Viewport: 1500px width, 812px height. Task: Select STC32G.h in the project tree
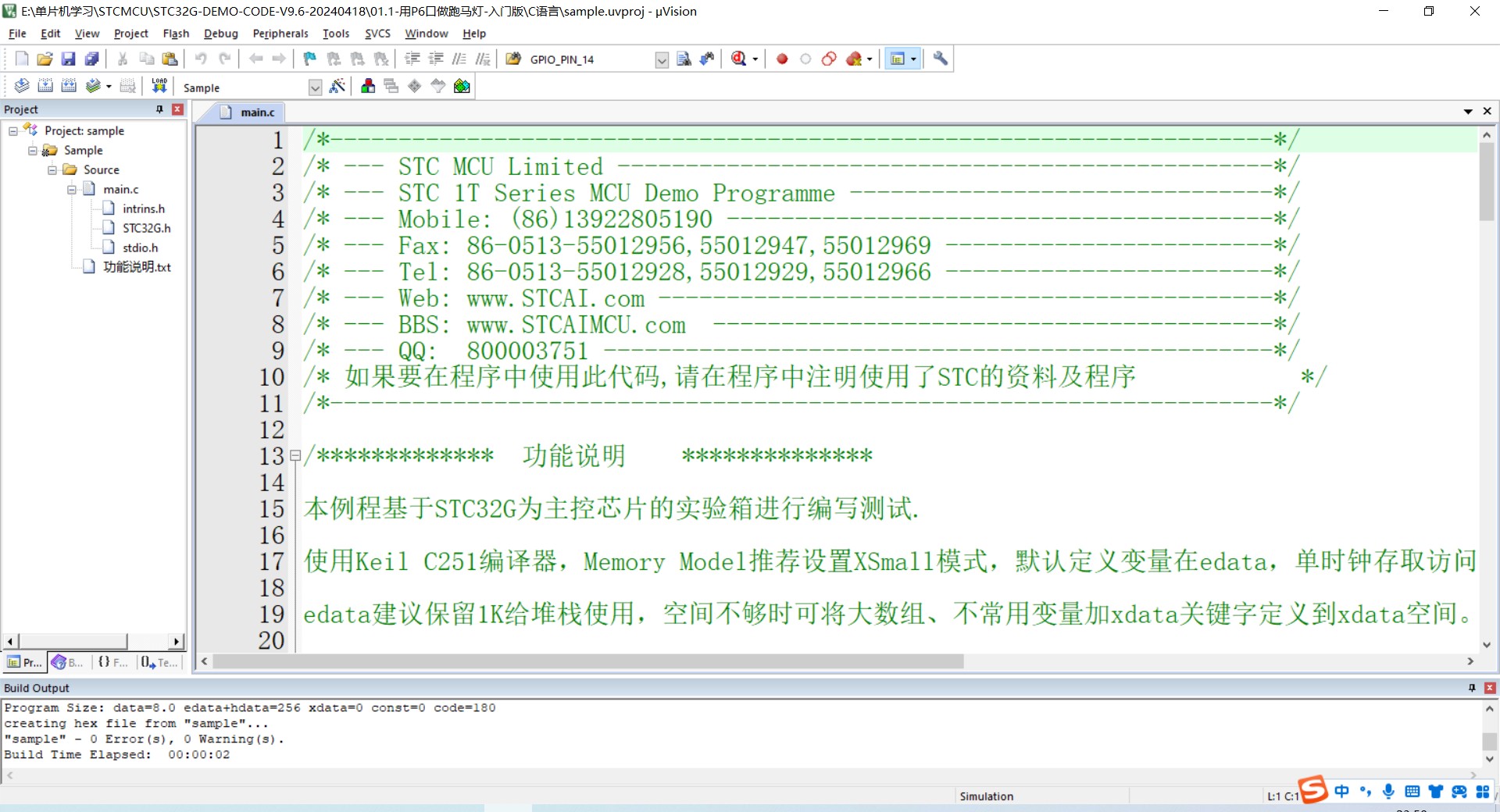click(x=146, y=228)
